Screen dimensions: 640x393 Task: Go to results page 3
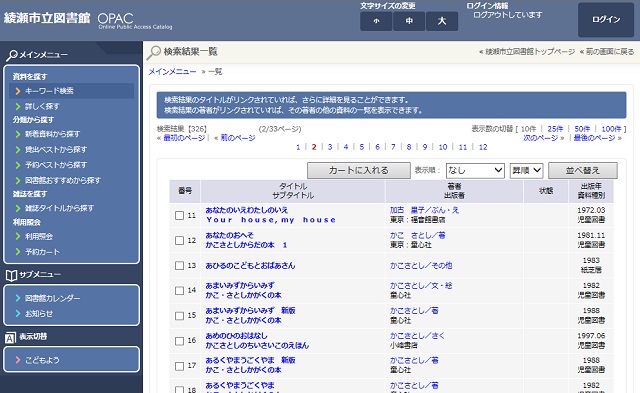pyautogui.click(x=330, y=147)
